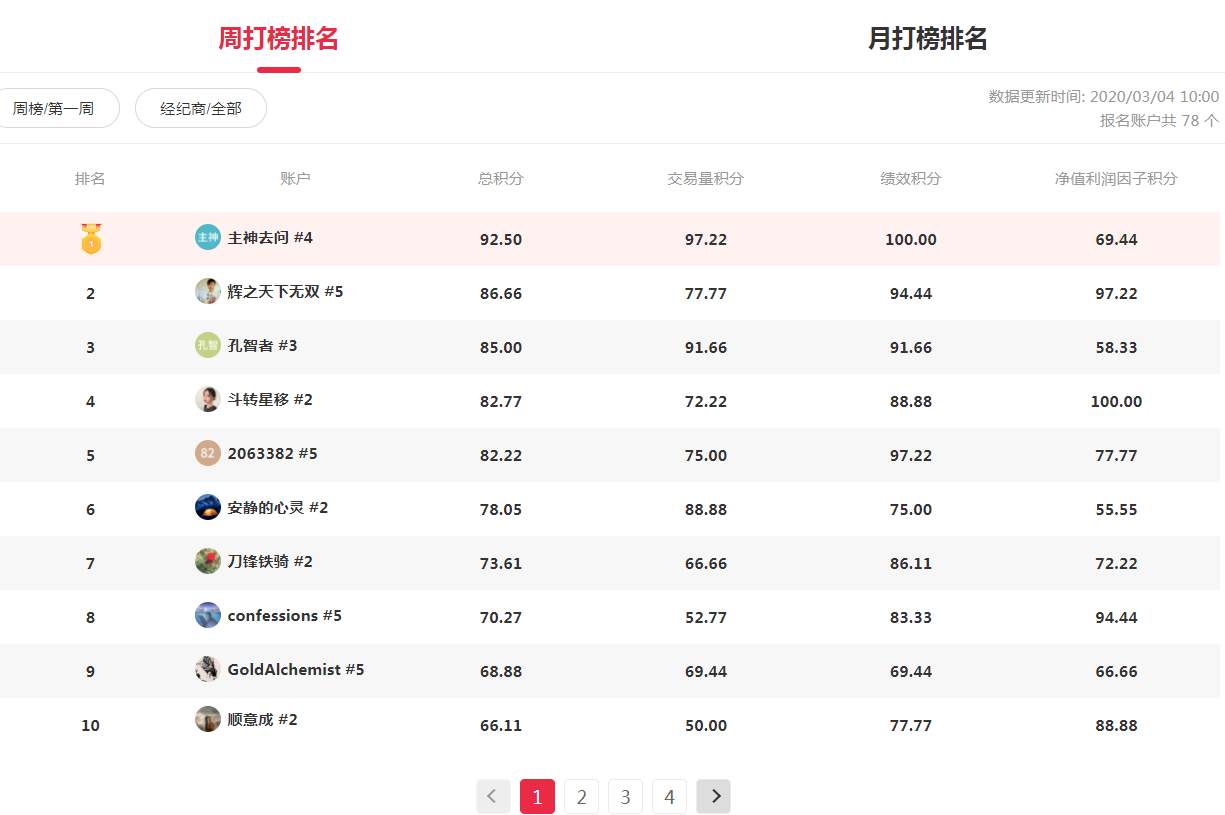Click the 数据更新时间 timestamp text

1104,97
